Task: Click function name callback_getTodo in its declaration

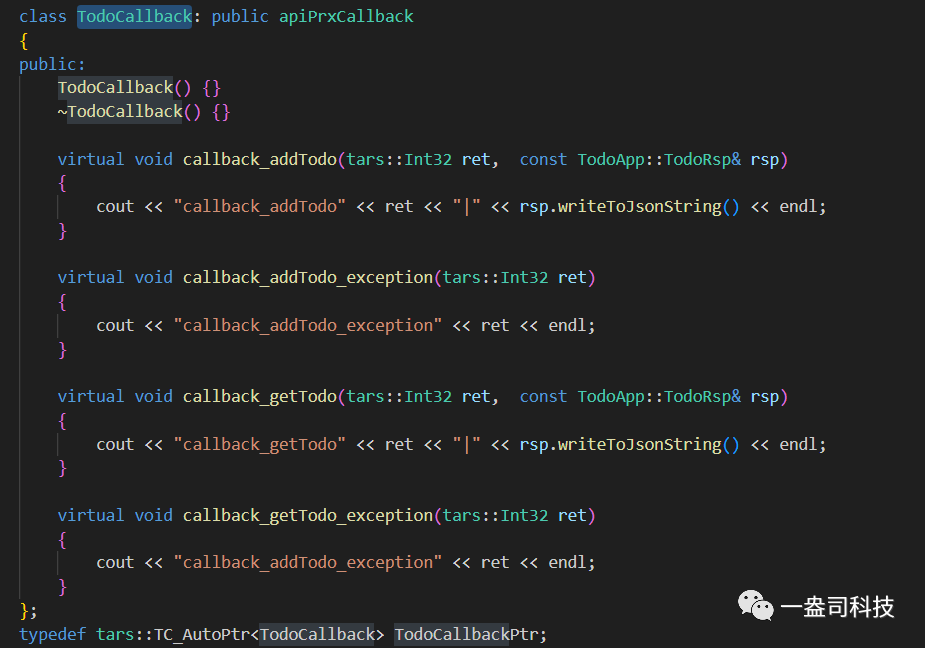Action: (x=260, y=397)
